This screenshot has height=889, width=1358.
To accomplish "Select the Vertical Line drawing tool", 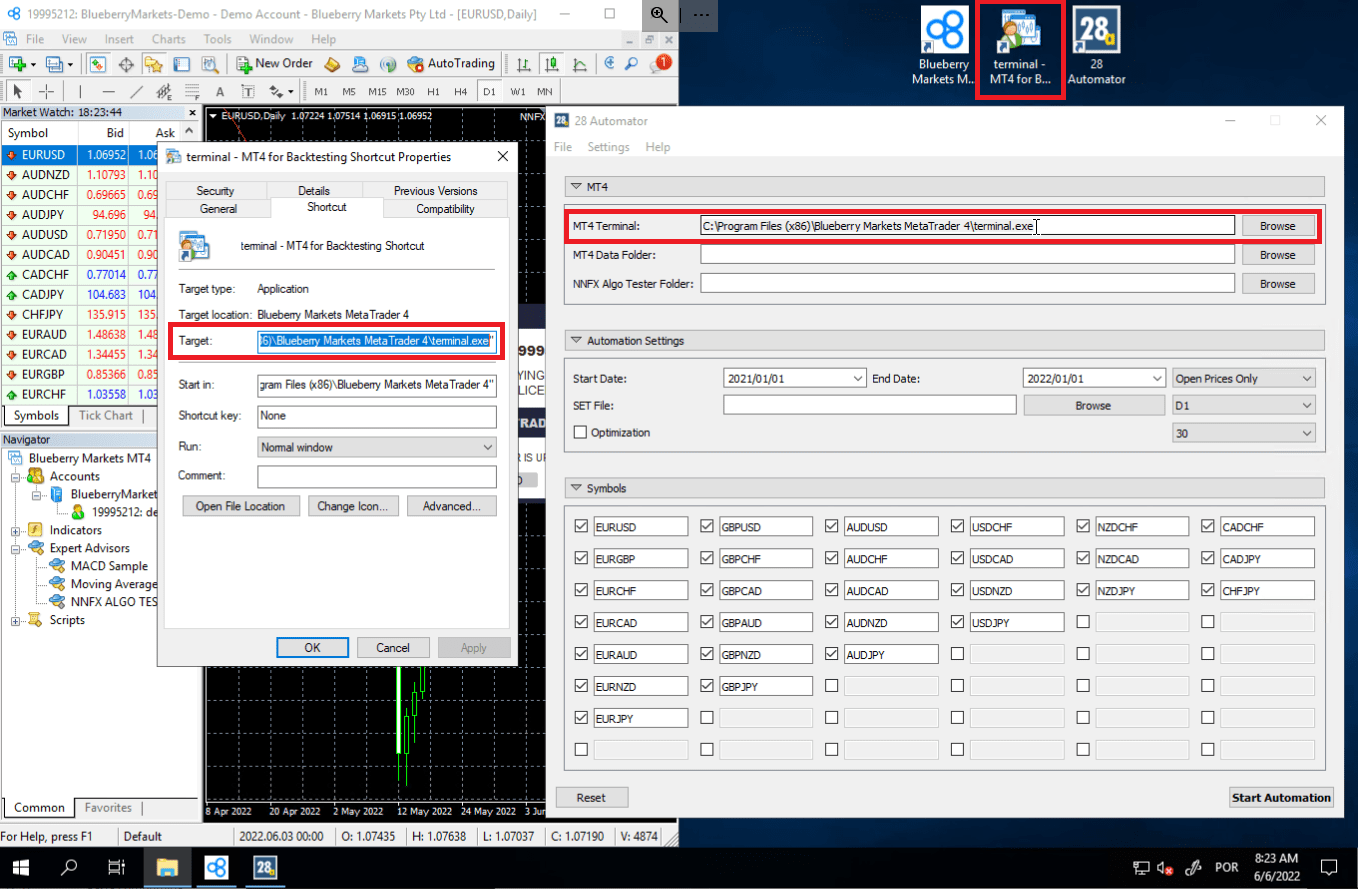I will (x=80, y=91).
